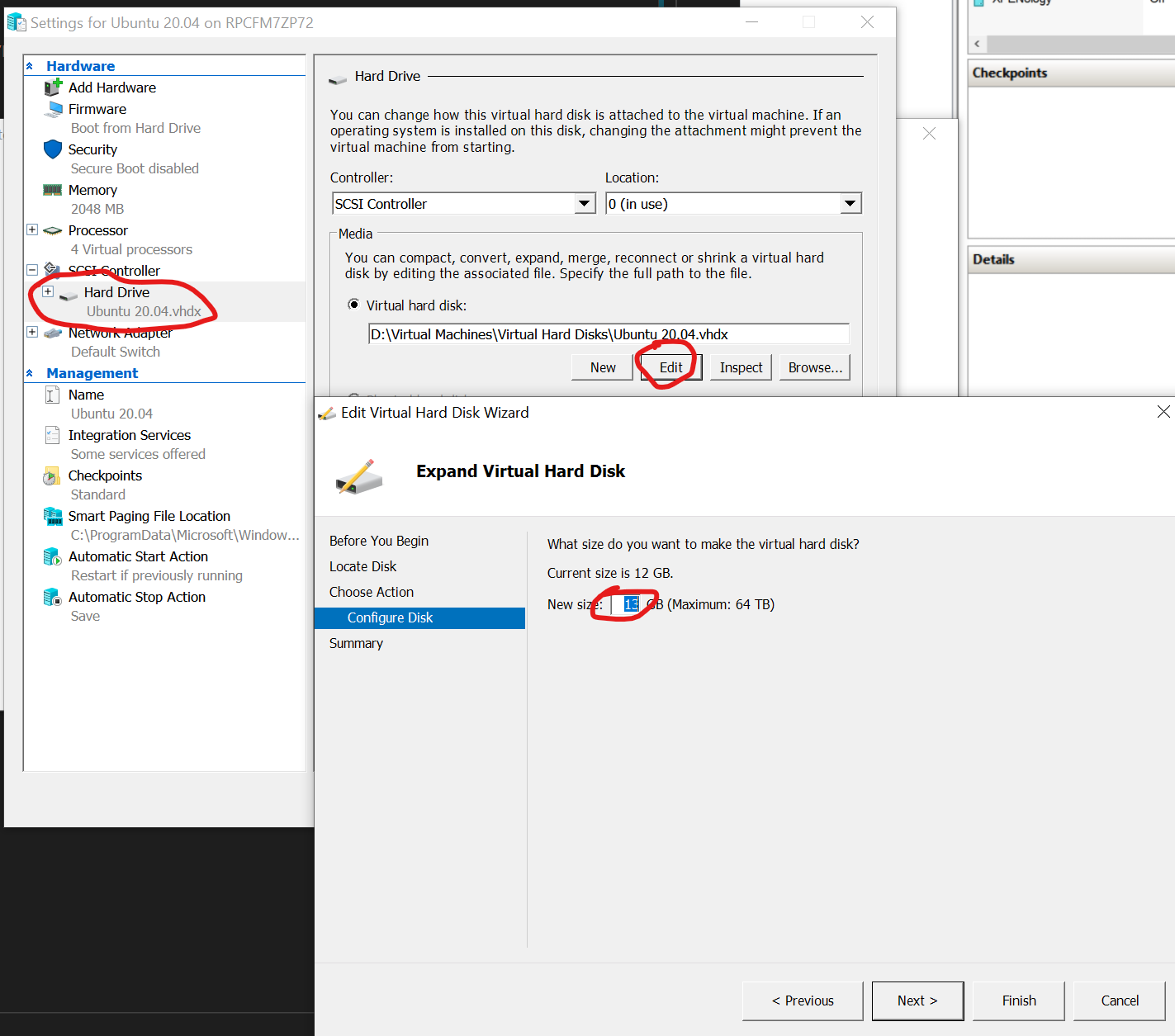Click the Checkpoints icon under Management

coord(50,475)
